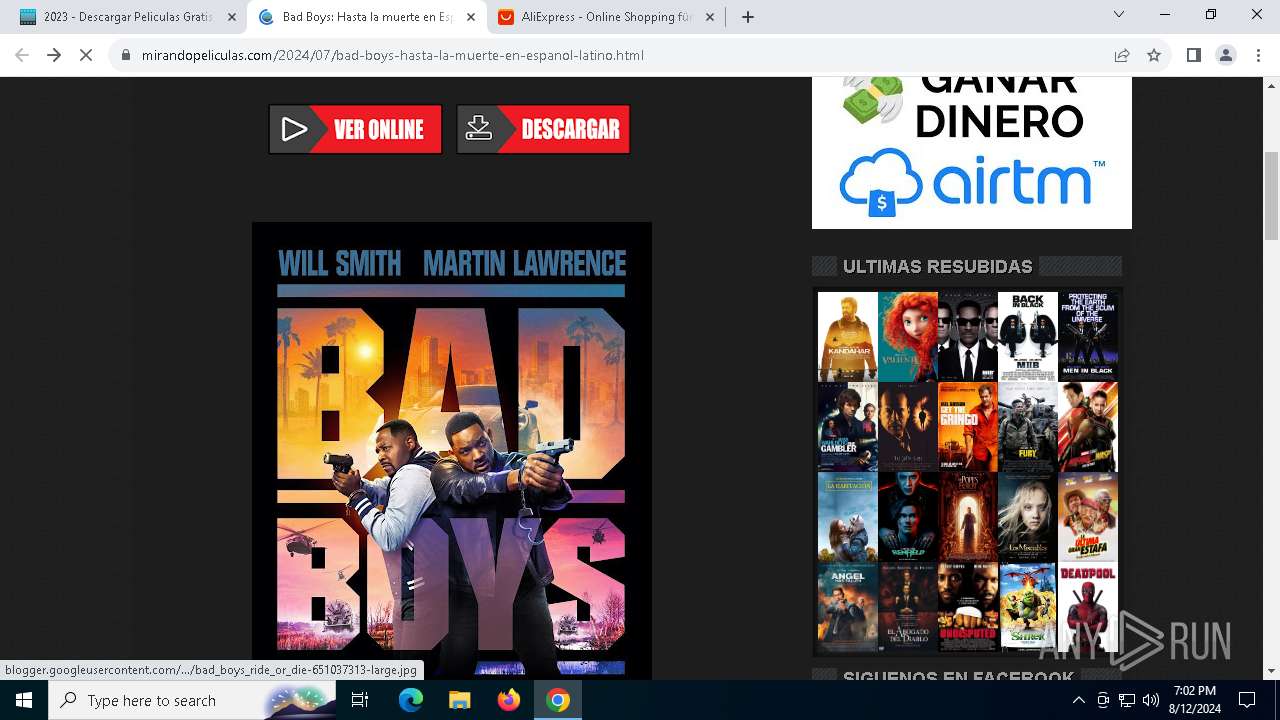Open the Shrek movie poster

click(x=1028, y=607)
